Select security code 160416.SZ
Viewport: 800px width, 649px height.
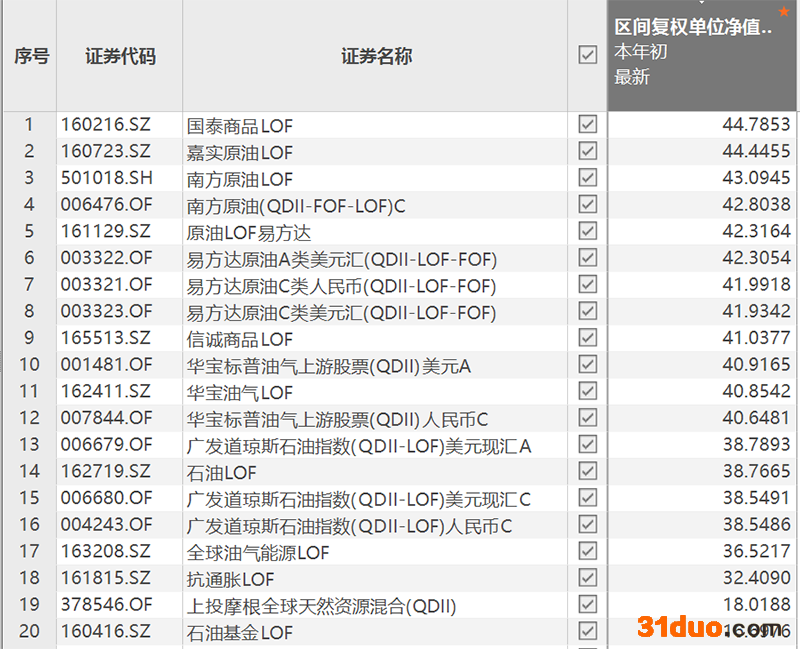pos(106,631)
